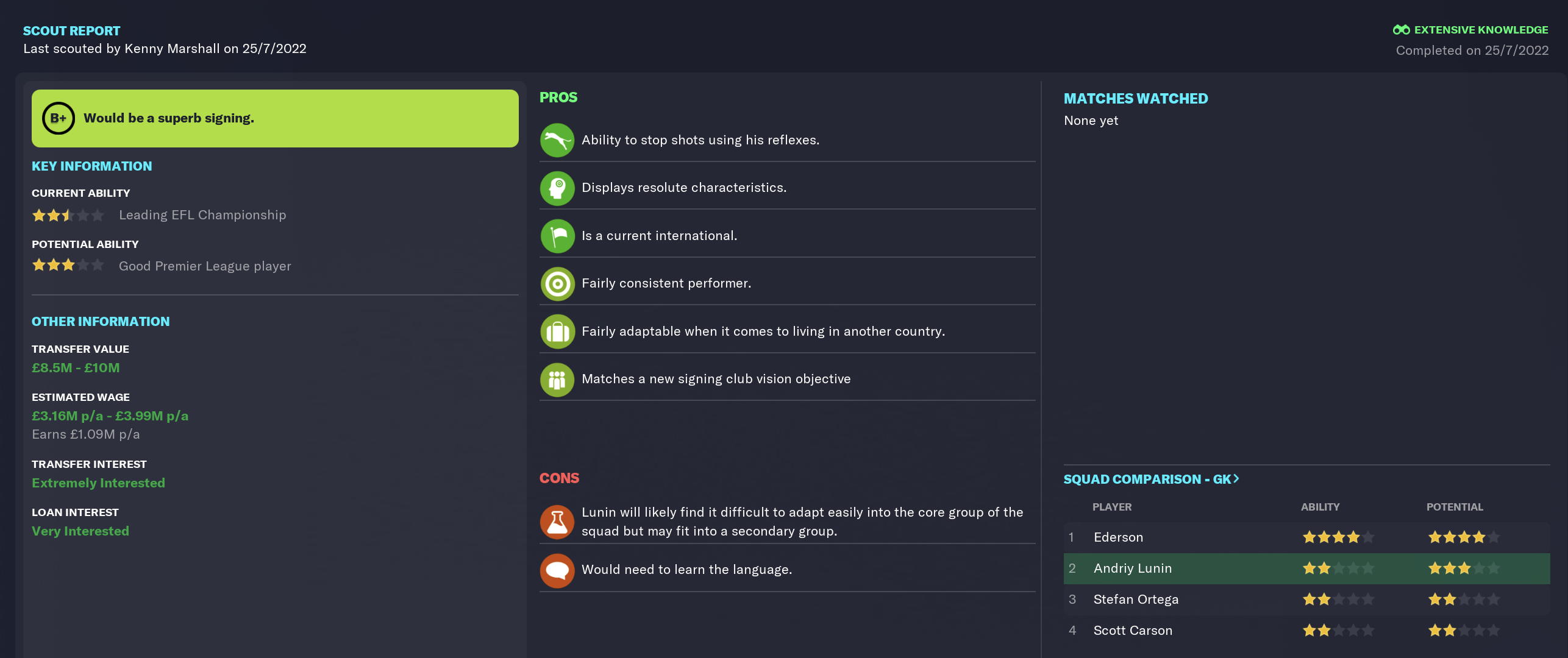The width and height of the screenshot is (1568, 658).
Task: Click the reflexes shot-stopping pro icon
Action: point(557,140)
